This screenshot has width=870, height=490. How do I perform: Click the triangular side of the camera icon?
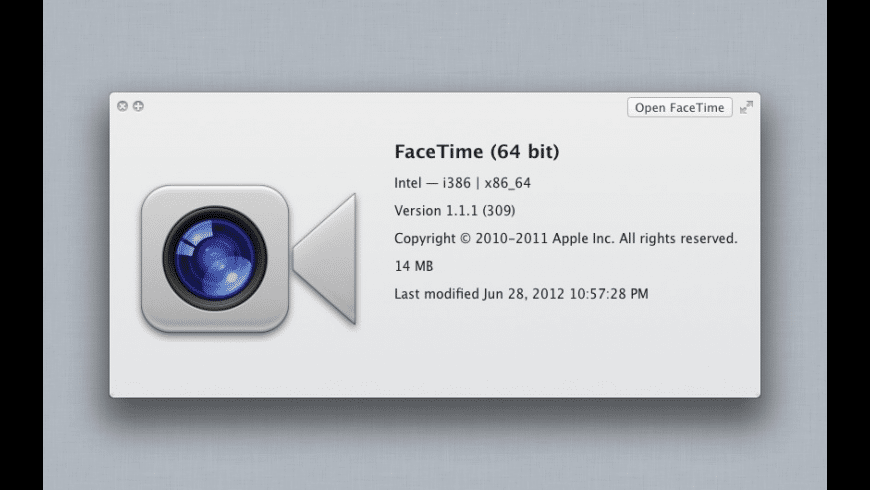328,258
